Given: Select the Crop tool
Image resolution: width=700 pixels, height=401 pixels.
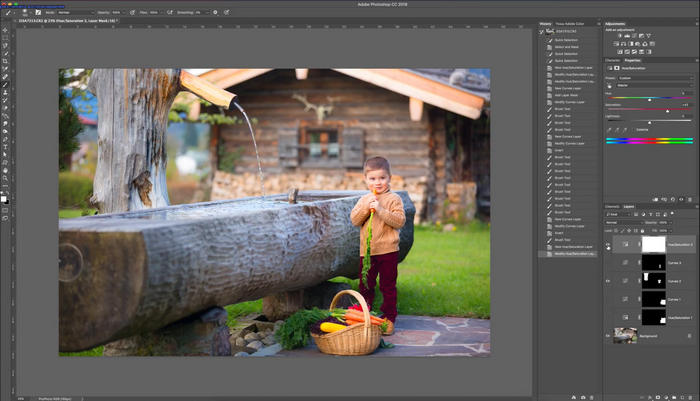Looking at the screenshot, I should pyautogui.click(x=5, y=61).
